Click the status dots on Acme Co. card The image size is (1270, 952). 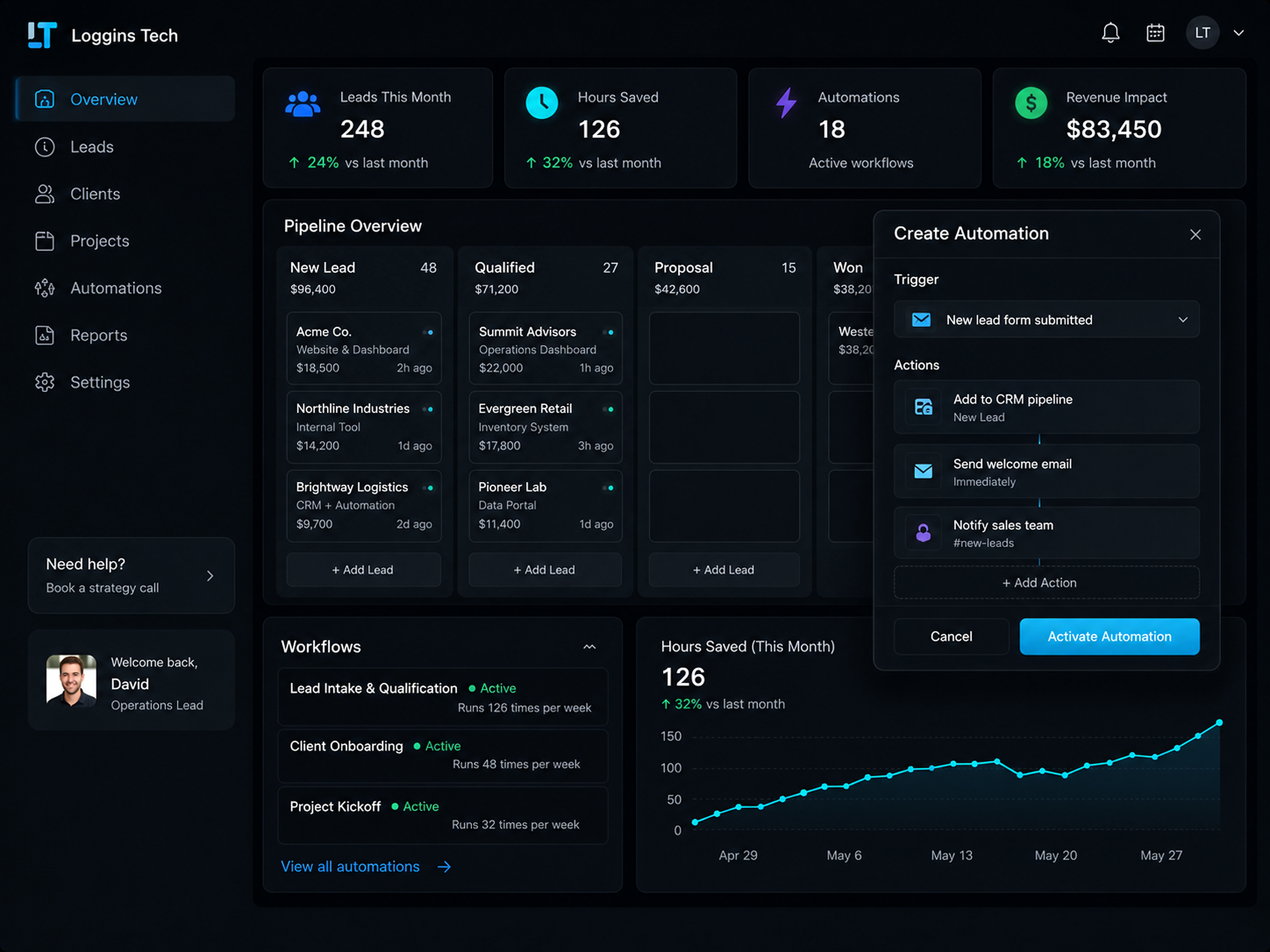pos(428,332)
